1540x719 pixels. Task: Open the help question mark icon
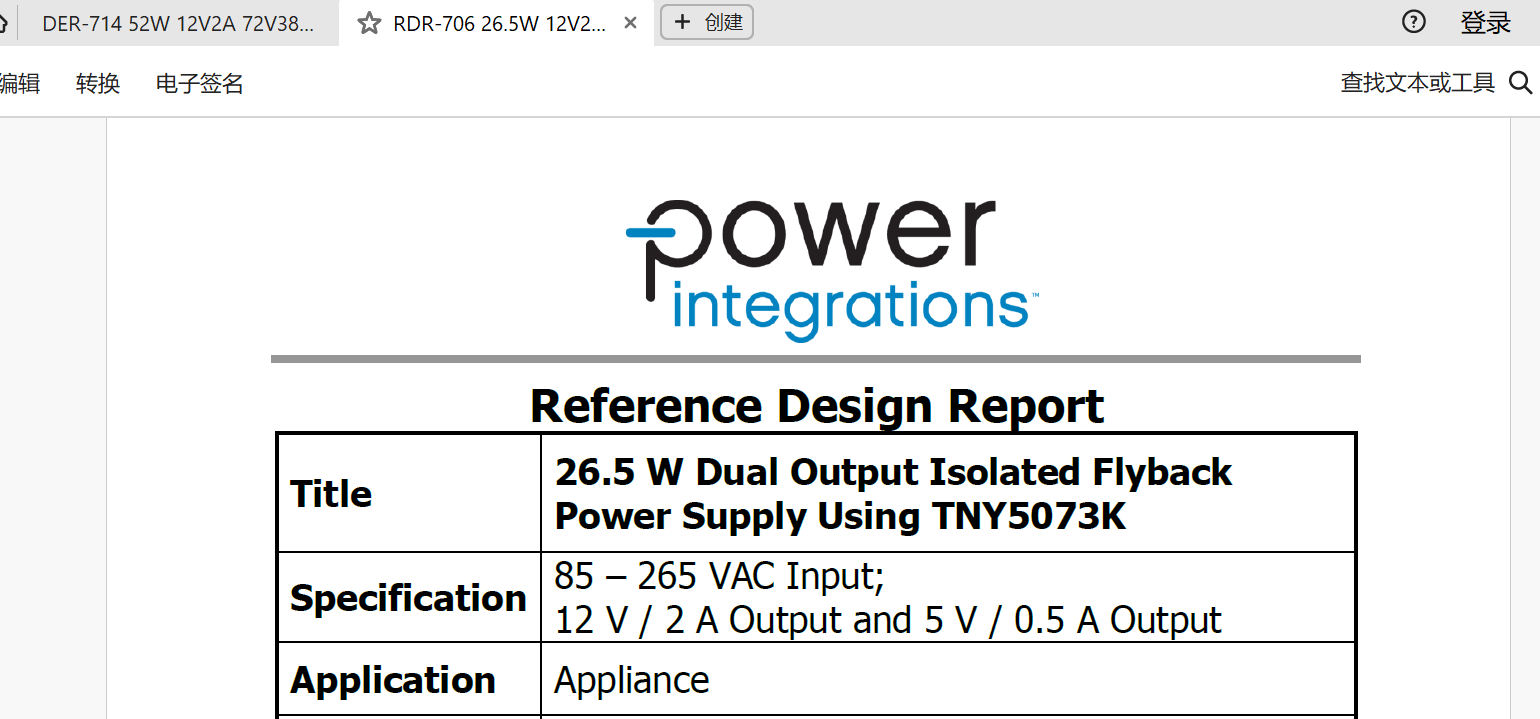tap(1413, 21)
